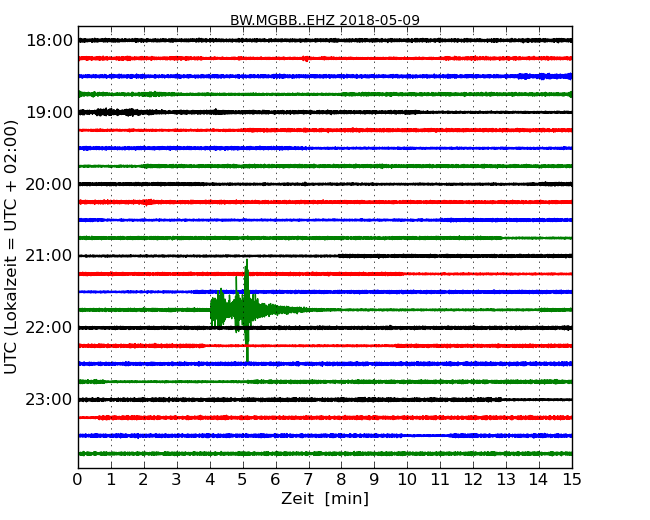Pick x-axis tick label 12
The width and height of the screenshot is (650, 520).
[473, 480]
